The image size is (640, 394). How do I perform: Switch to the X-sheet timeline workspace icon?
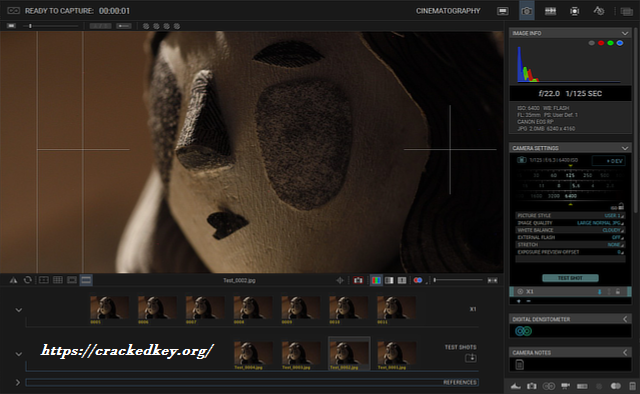pyautogui.click(x=550, y=11)
